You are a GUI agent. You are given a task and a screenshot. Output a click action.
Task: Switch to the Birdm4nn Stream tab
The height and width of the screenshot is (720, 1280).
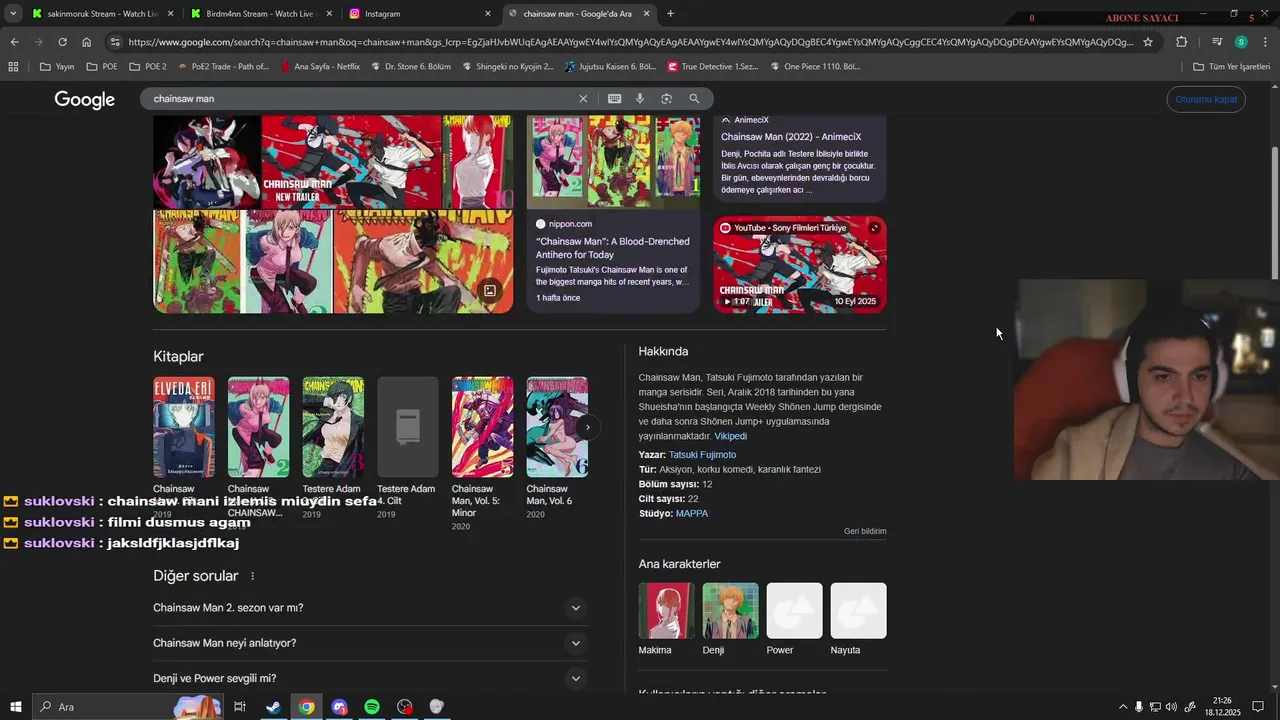point(260,14)
